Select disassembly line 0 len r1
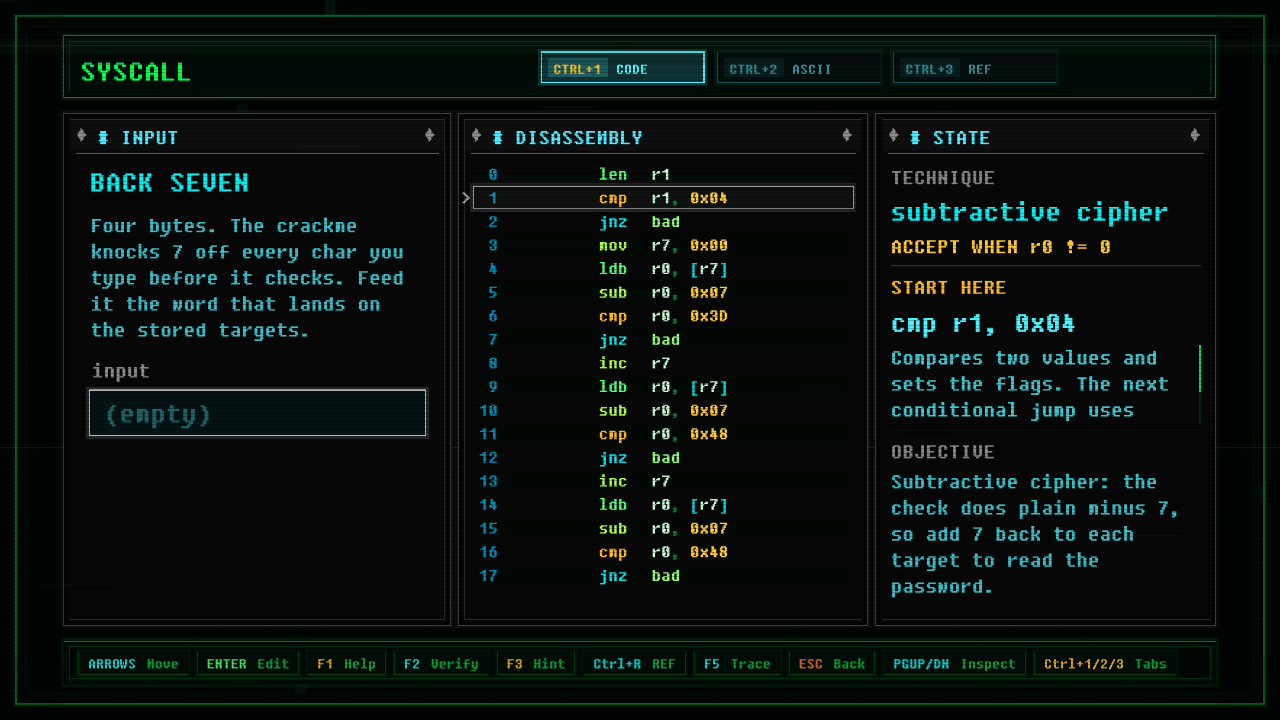This screenshot has width=1280, height=720. [x=663, y=174]
